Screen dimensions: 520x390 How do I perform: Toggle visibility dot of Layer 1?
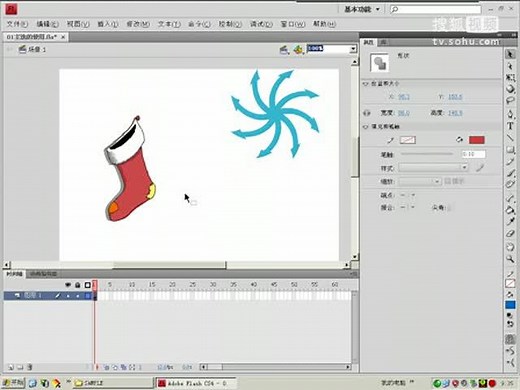click(x=68, y=296)
